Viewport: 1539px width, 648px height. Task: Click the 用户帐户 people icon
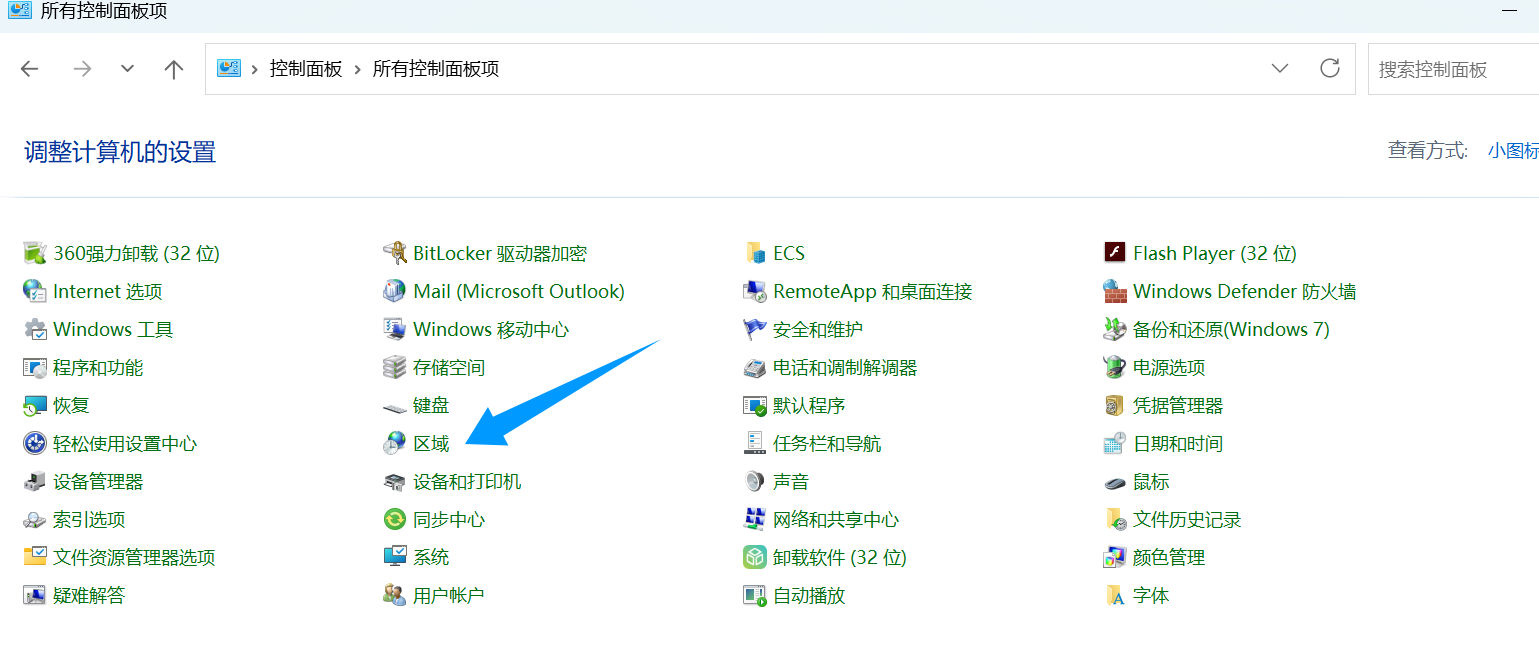395,595
